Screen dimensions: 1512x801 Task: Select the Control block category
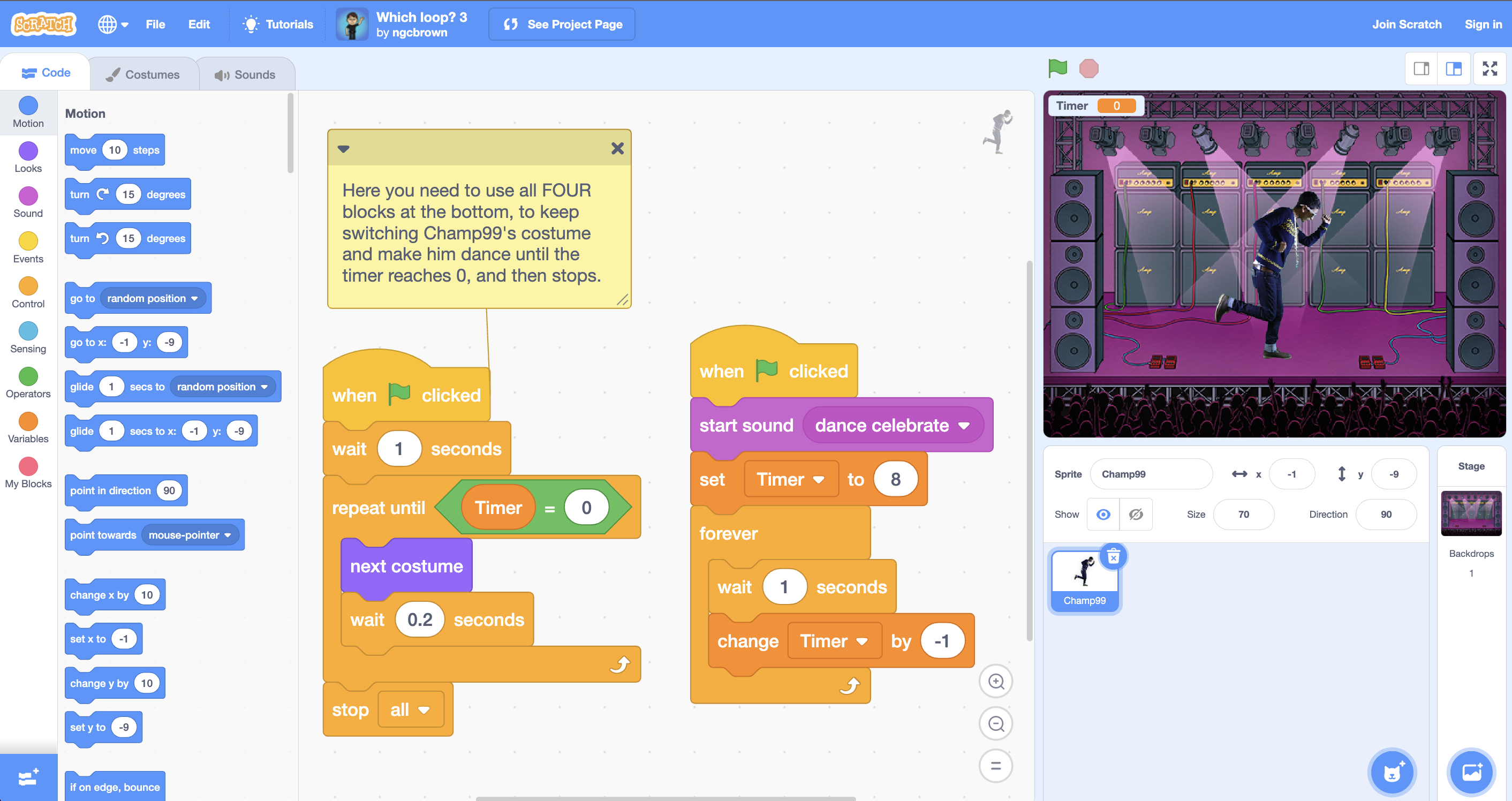click(x=28, y=293)
